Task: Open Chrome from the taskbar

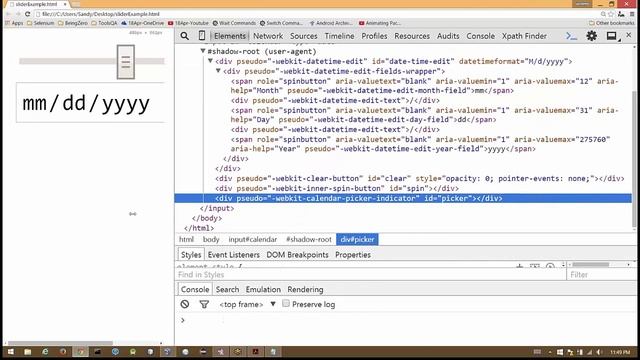Action: [80, 352]
